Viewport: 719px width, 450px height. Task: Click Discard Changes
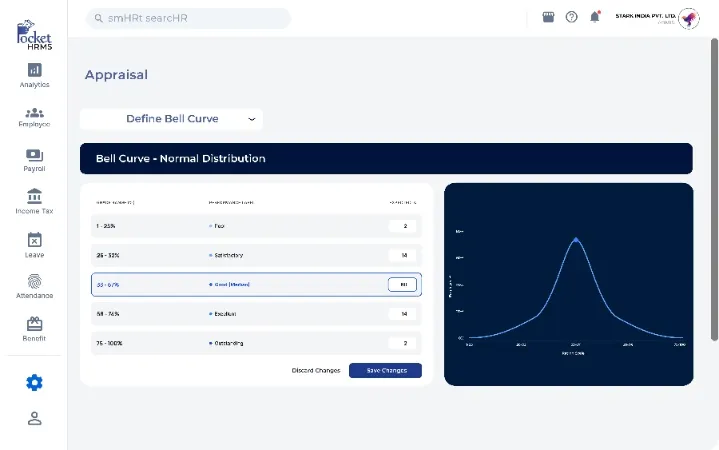coord(316,370)
